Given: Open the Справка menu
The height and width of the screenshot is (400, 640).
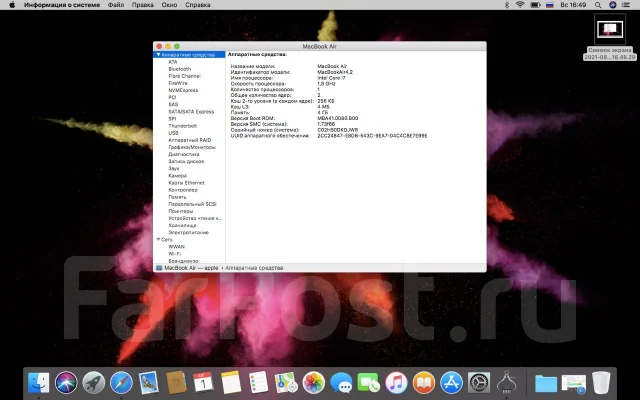Looking at the screenshot, I should pyautogui.click(x=198, y=5).
